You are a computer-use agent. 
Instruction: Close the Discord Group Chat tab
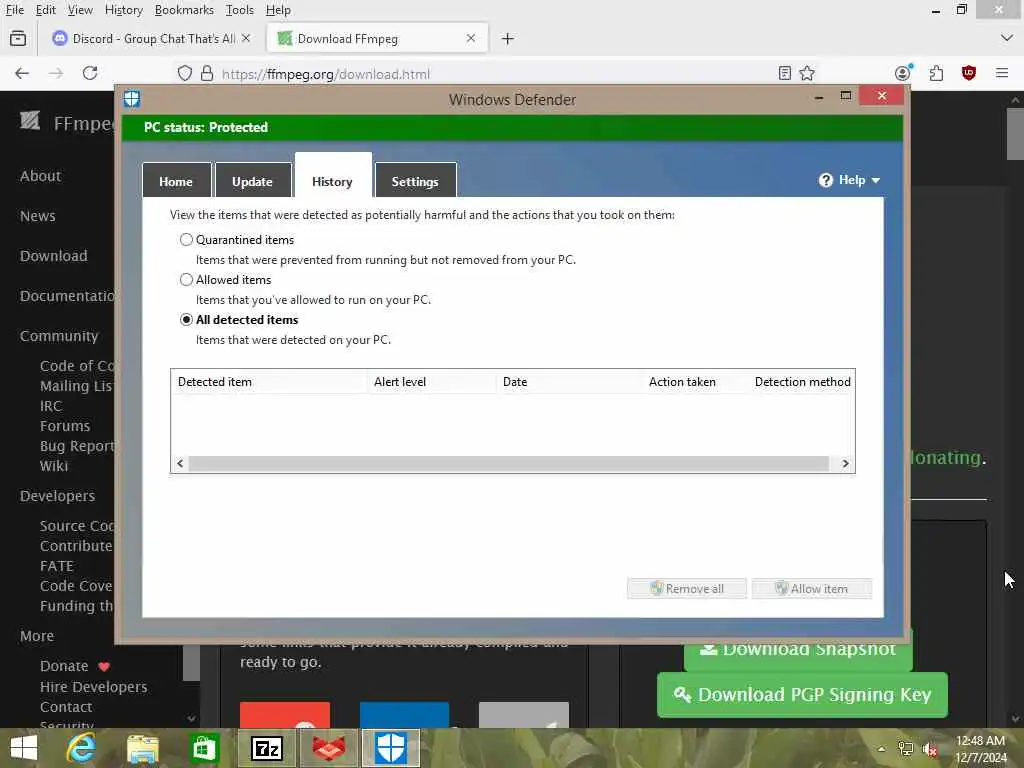coord(246,38)
